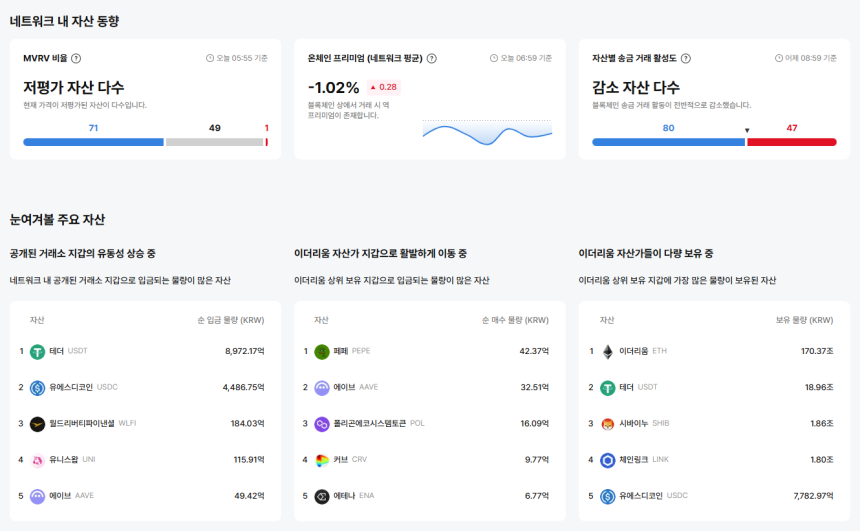The image size is (860, 531).
Task: Click the 42.37억 net purchase value
Action: click(x=534, y=351)
